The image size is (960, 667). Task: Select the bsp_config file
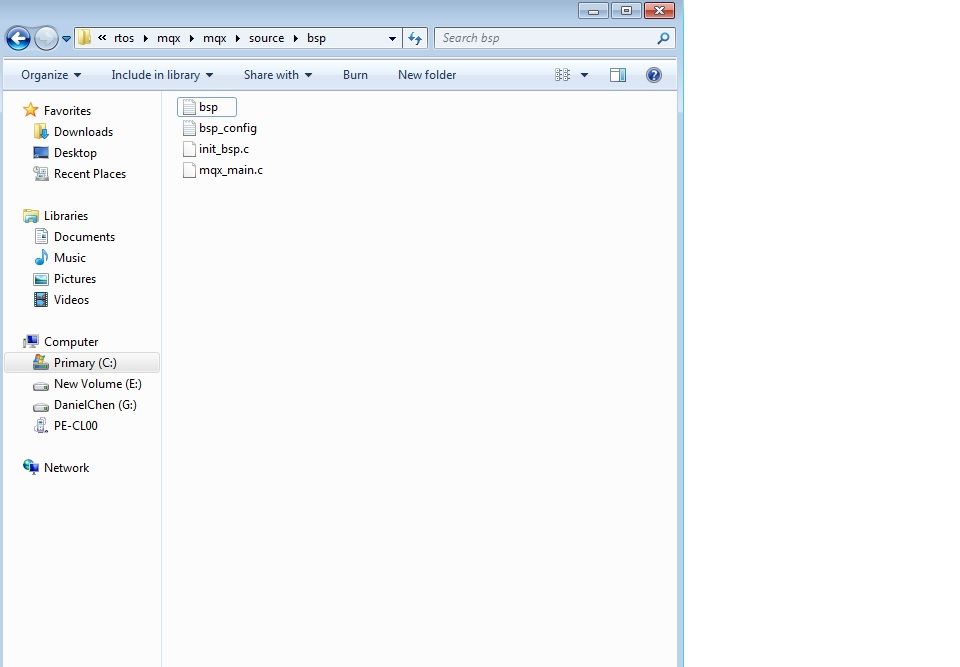pyautogui.click(x=220, y=128)
